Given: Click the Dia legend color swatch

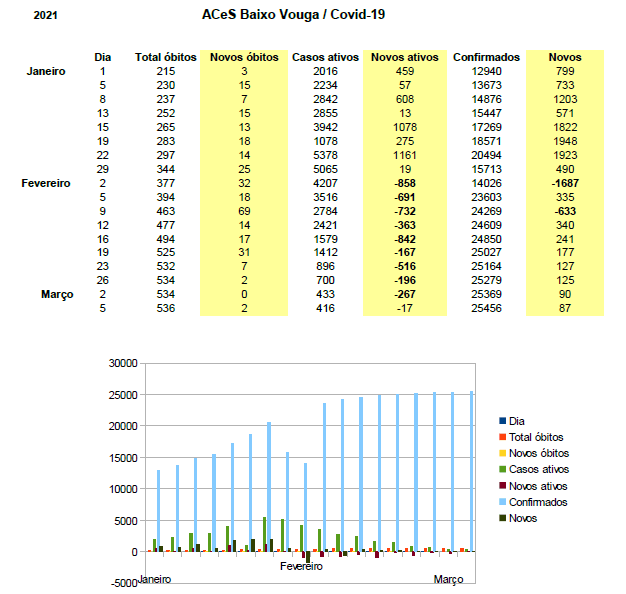Looking at the screenshot, I should coord(503,421).
